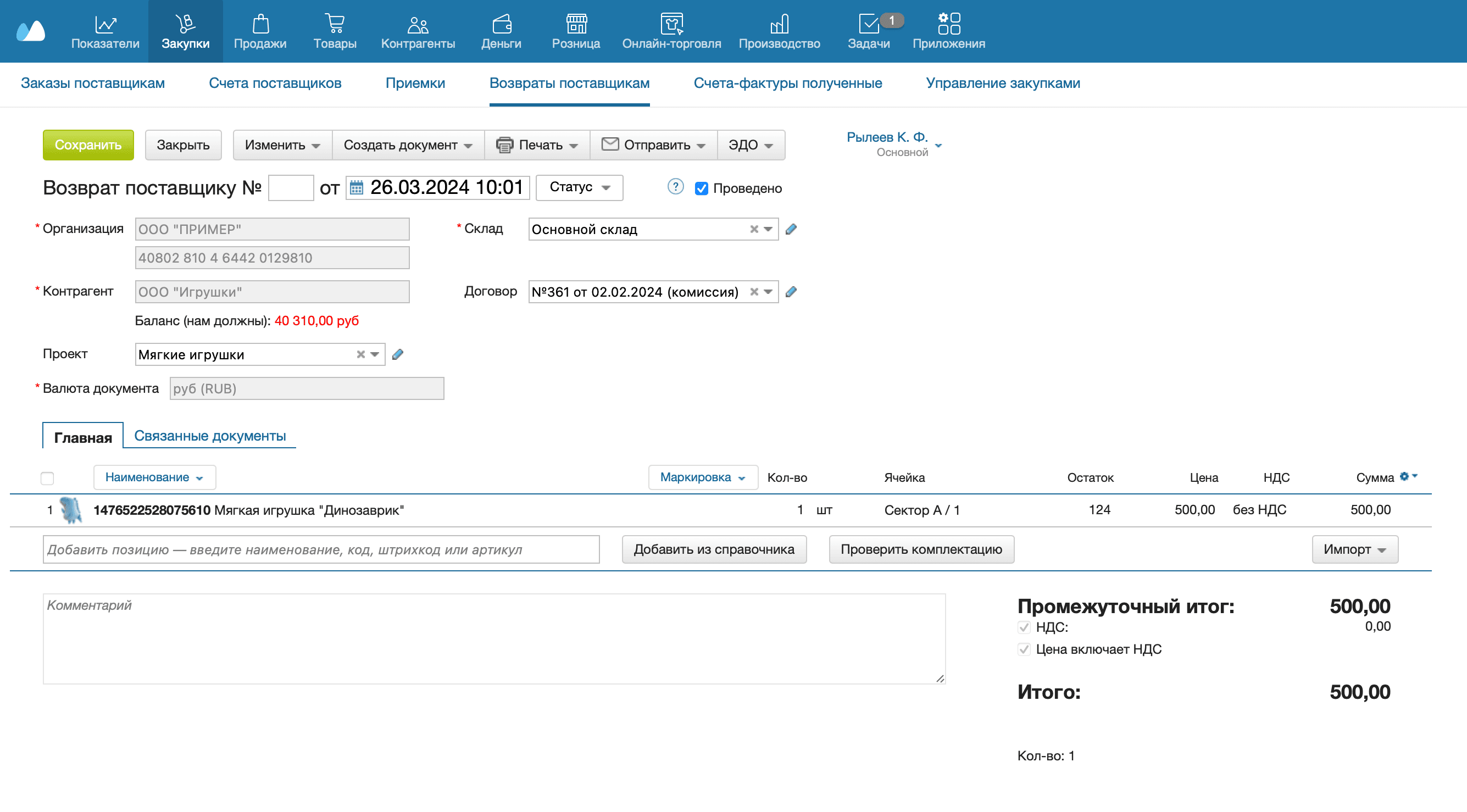Image resolution: width=1467 pixels, height=812 pixels.
Task: Open the Статус dropdown
Action: click(579, 187)
